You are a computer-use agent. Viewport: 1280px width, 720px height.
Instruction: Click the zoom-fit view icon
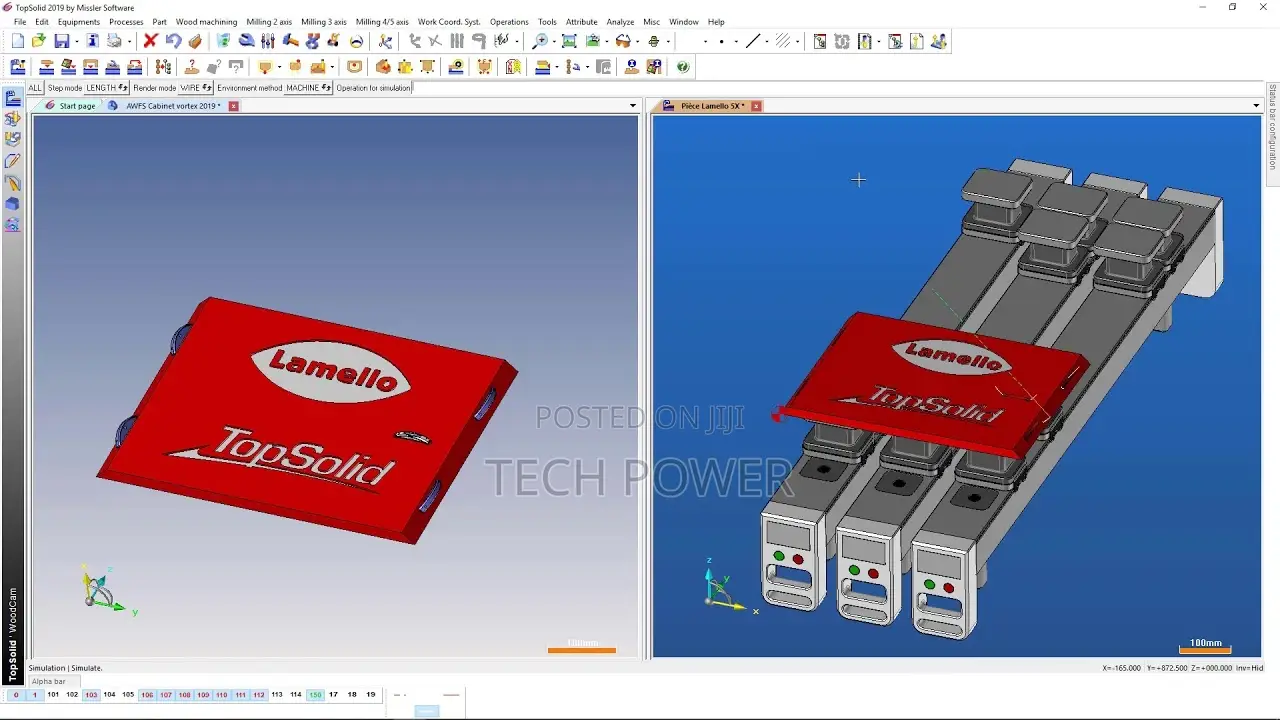point(569,41)
